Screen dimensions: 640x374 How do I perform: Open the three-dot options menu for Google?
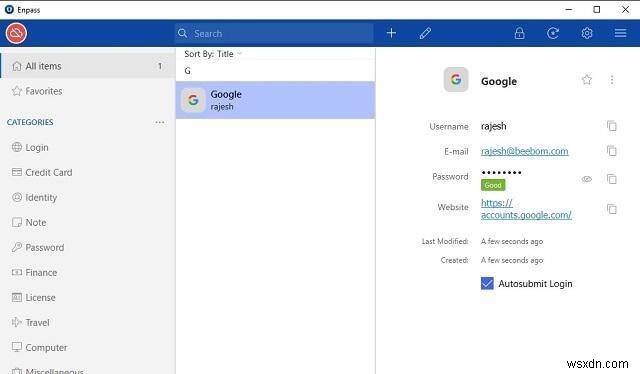(x=611, y=80)
